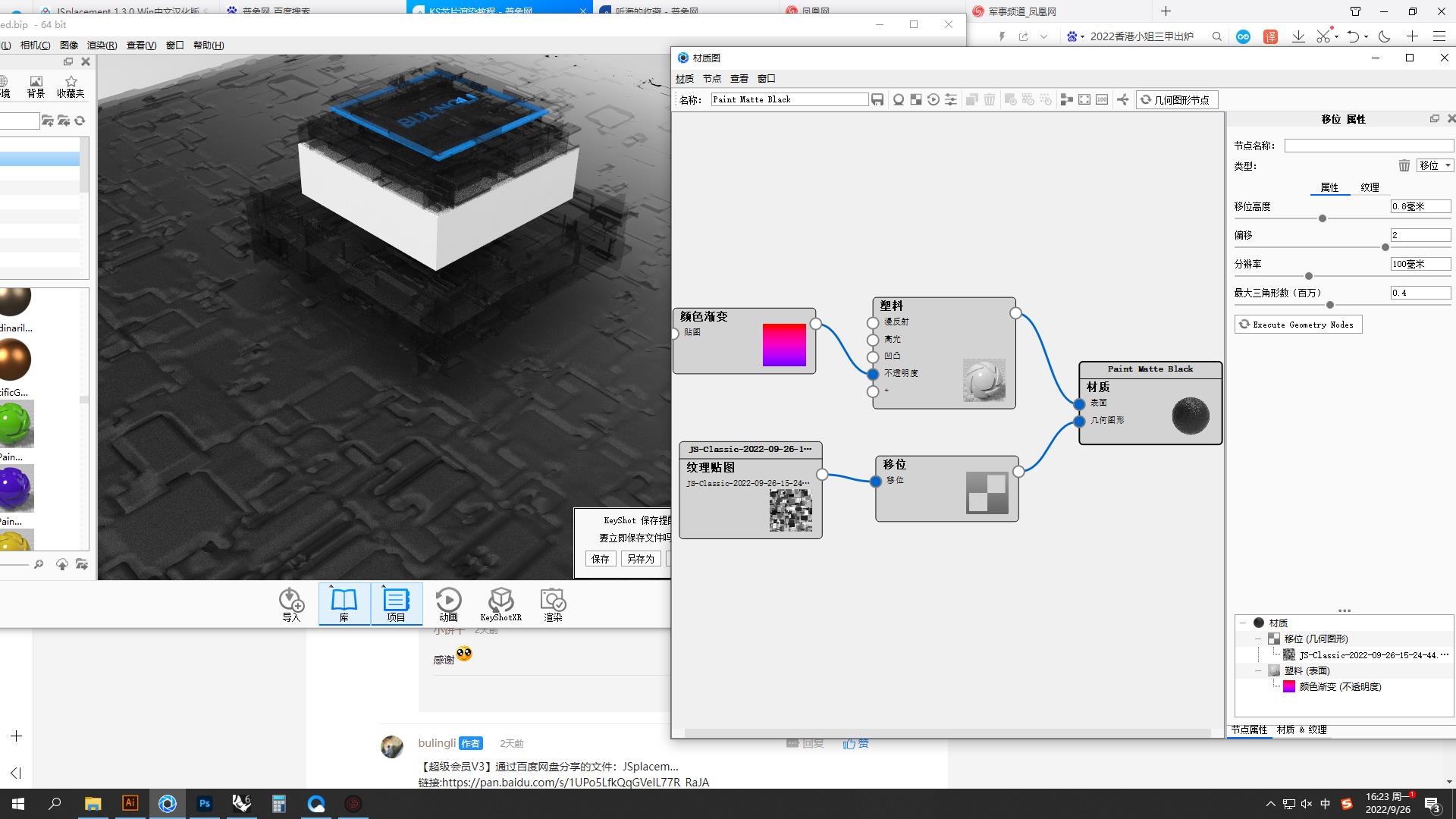Click the node alignment layout icon in the toolbar

1066,100
